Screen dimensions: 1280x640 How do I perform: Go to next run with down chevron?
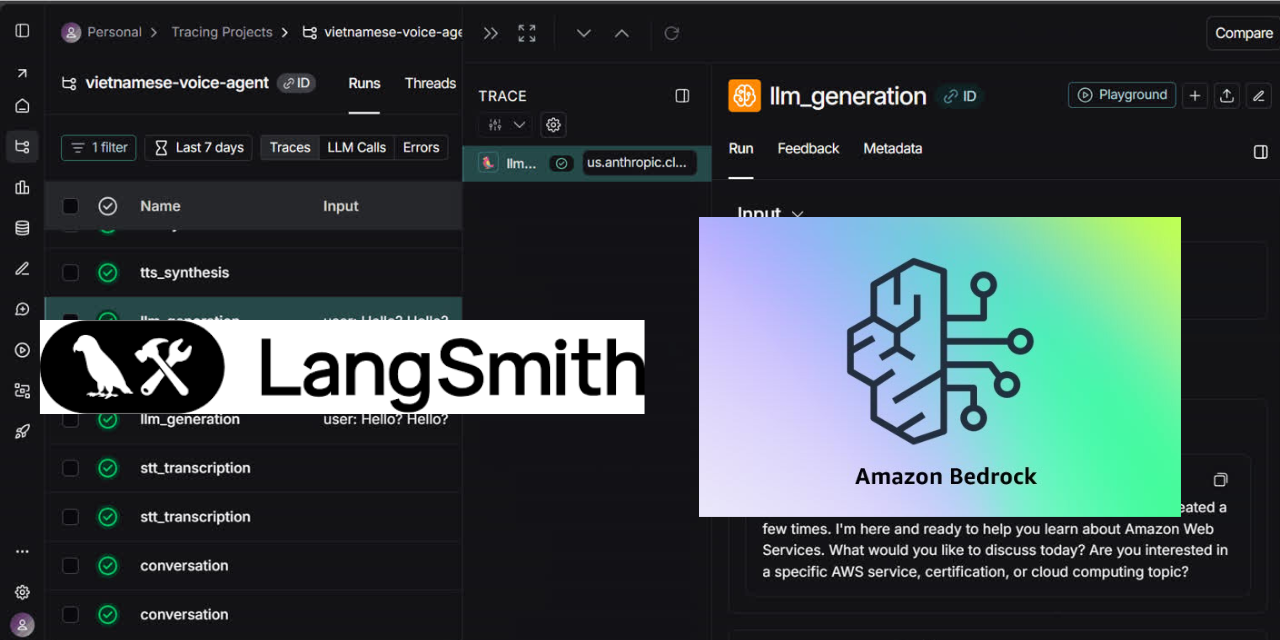pyautogui.click(x=584, y=33)
